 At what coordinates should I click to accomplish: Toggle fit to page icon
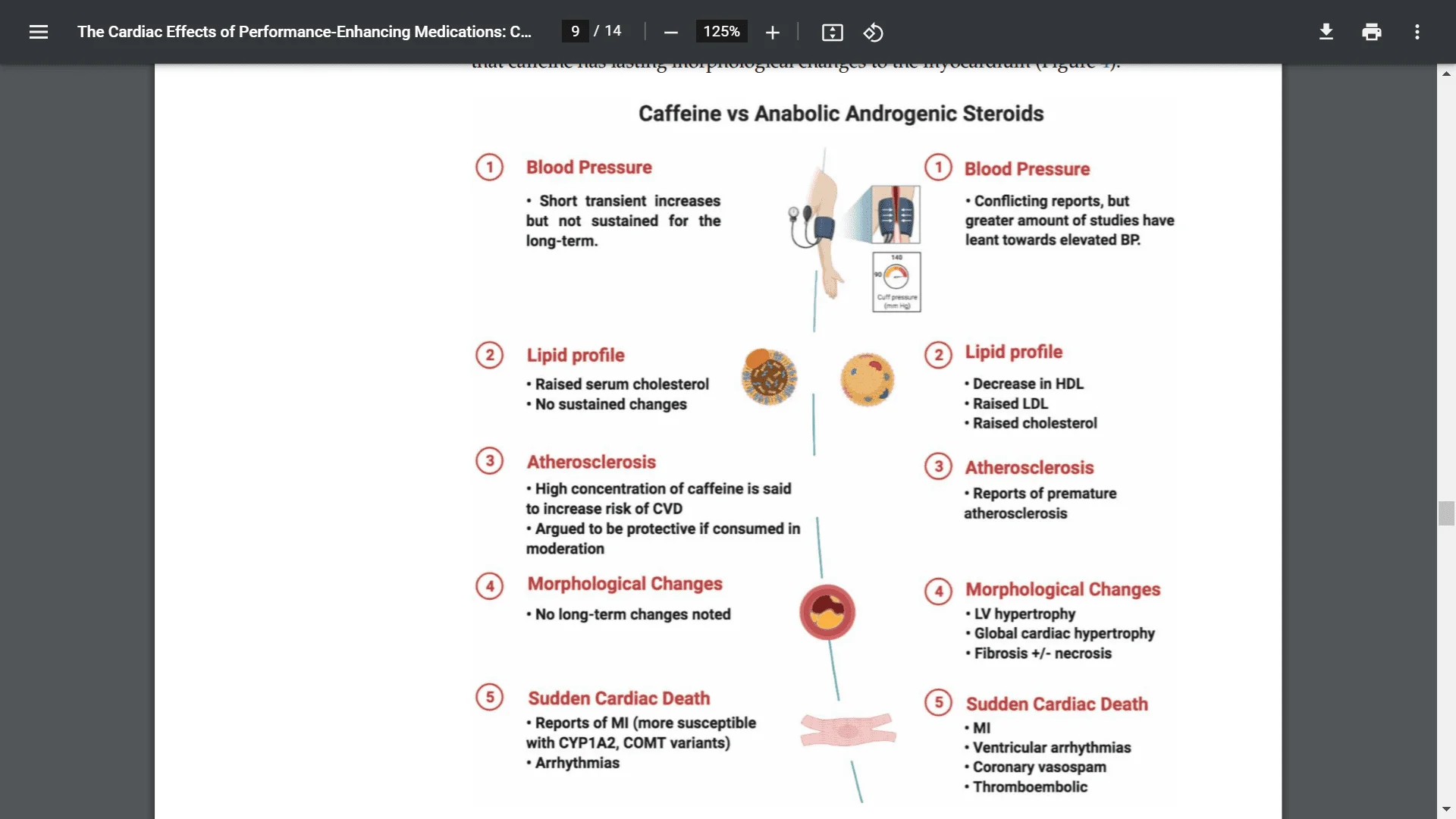(x=832, y=32)
